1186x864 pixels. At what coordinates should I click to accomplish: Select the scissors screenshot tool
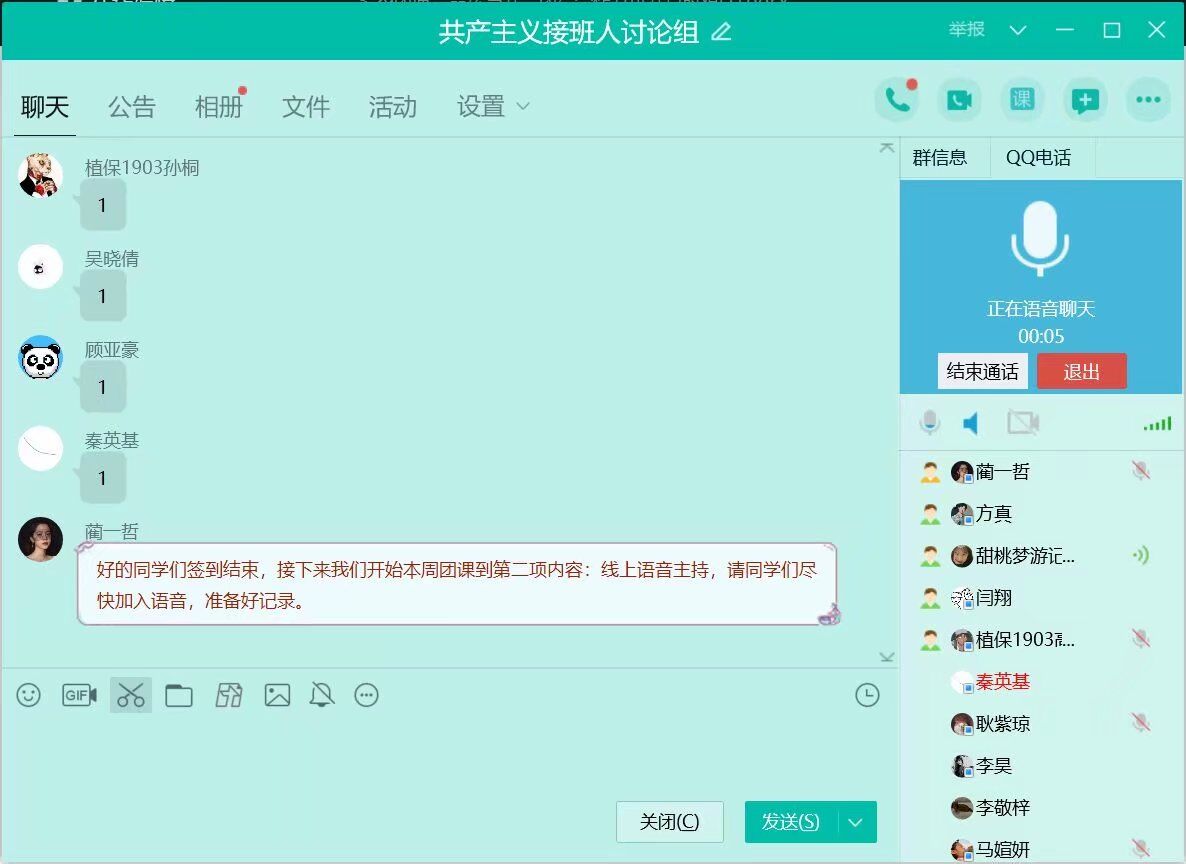tap(131, 695)
